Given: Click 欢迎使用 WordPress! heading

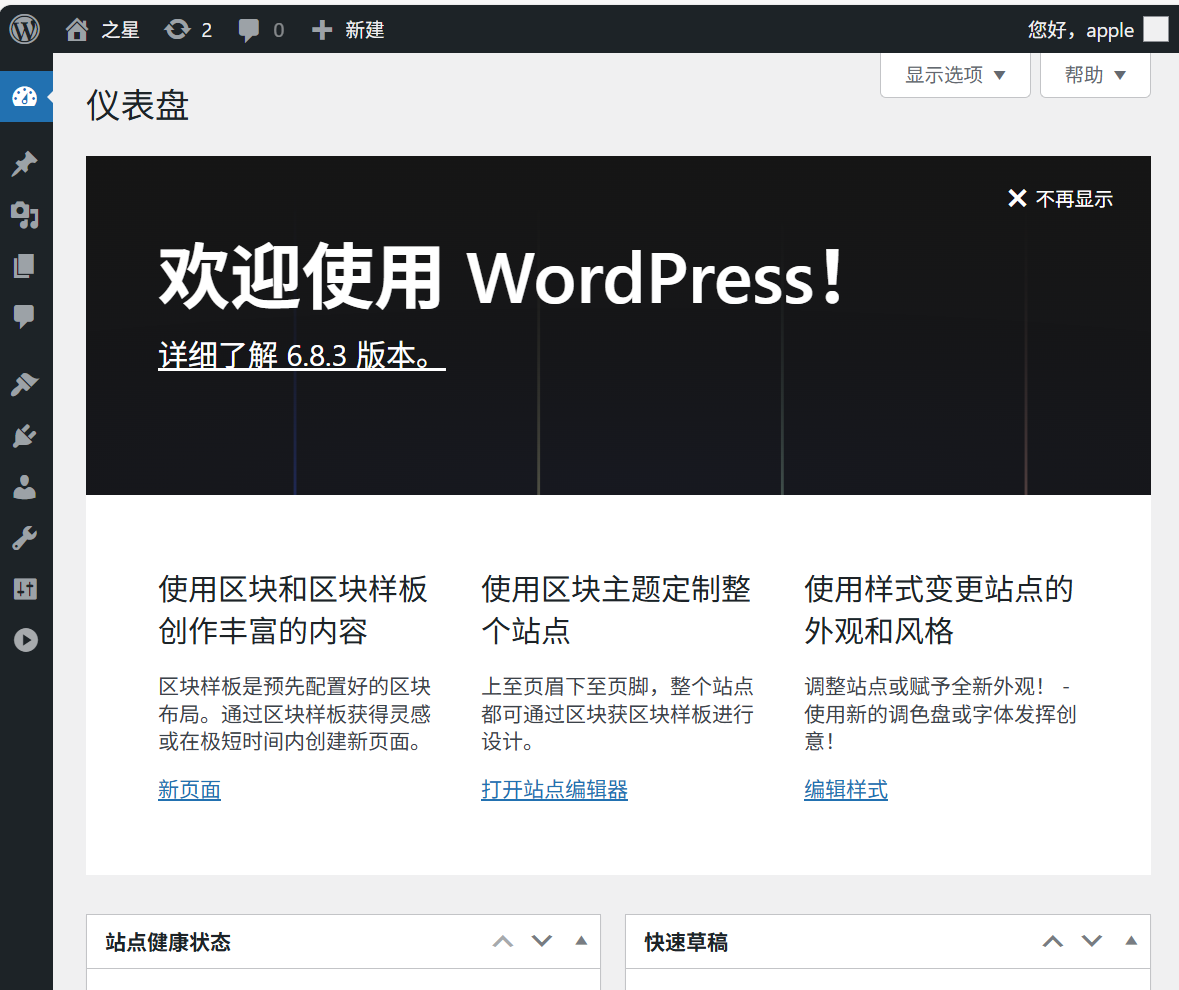Looking at the screenshot, I should pos(502,277).
